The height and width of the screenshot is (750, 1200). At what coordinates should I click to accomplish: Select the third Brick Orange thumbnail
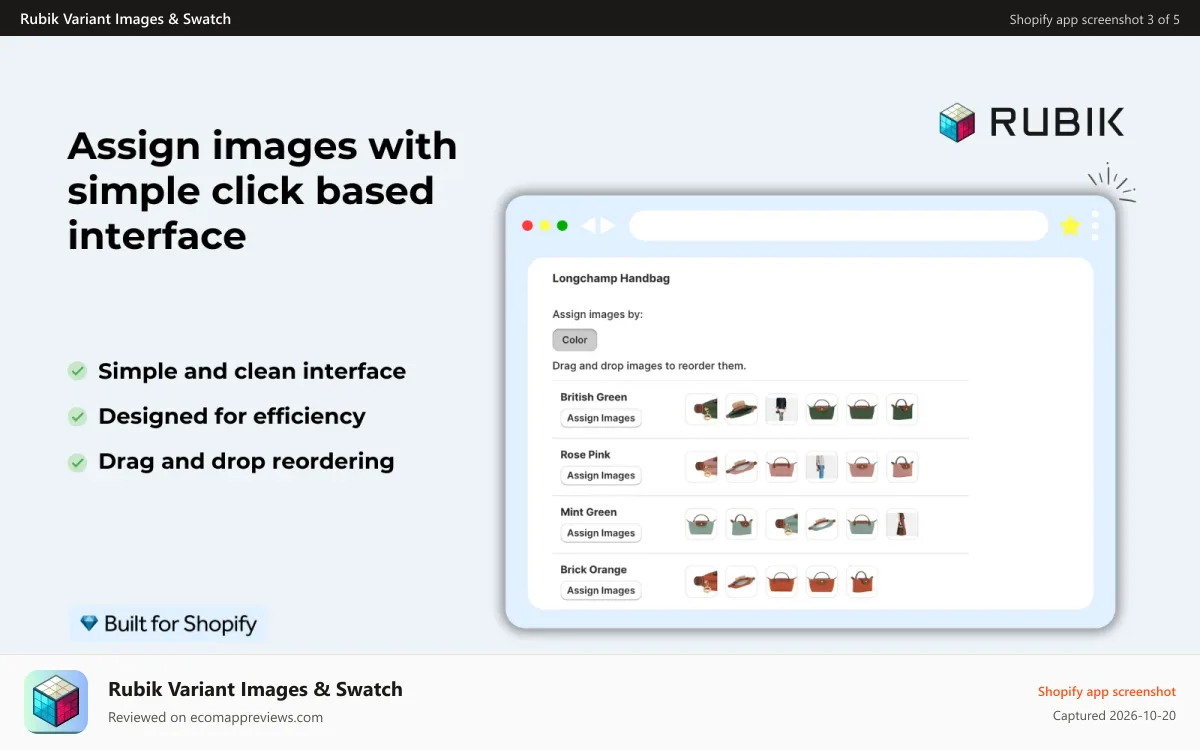(x=782, y=582)
